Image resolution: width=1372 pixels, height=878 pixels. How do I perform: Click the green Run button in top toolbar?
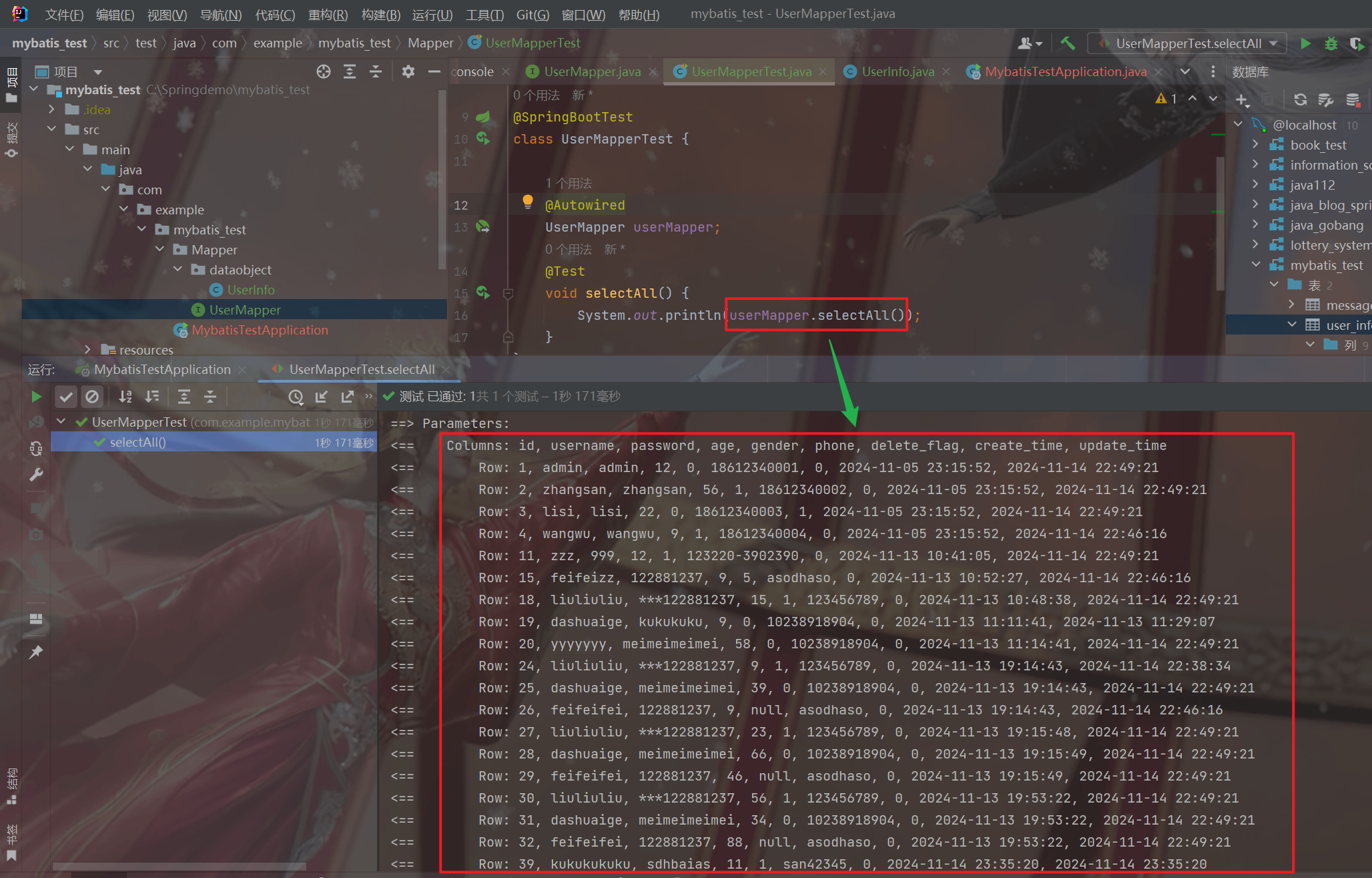(1305, 43)
